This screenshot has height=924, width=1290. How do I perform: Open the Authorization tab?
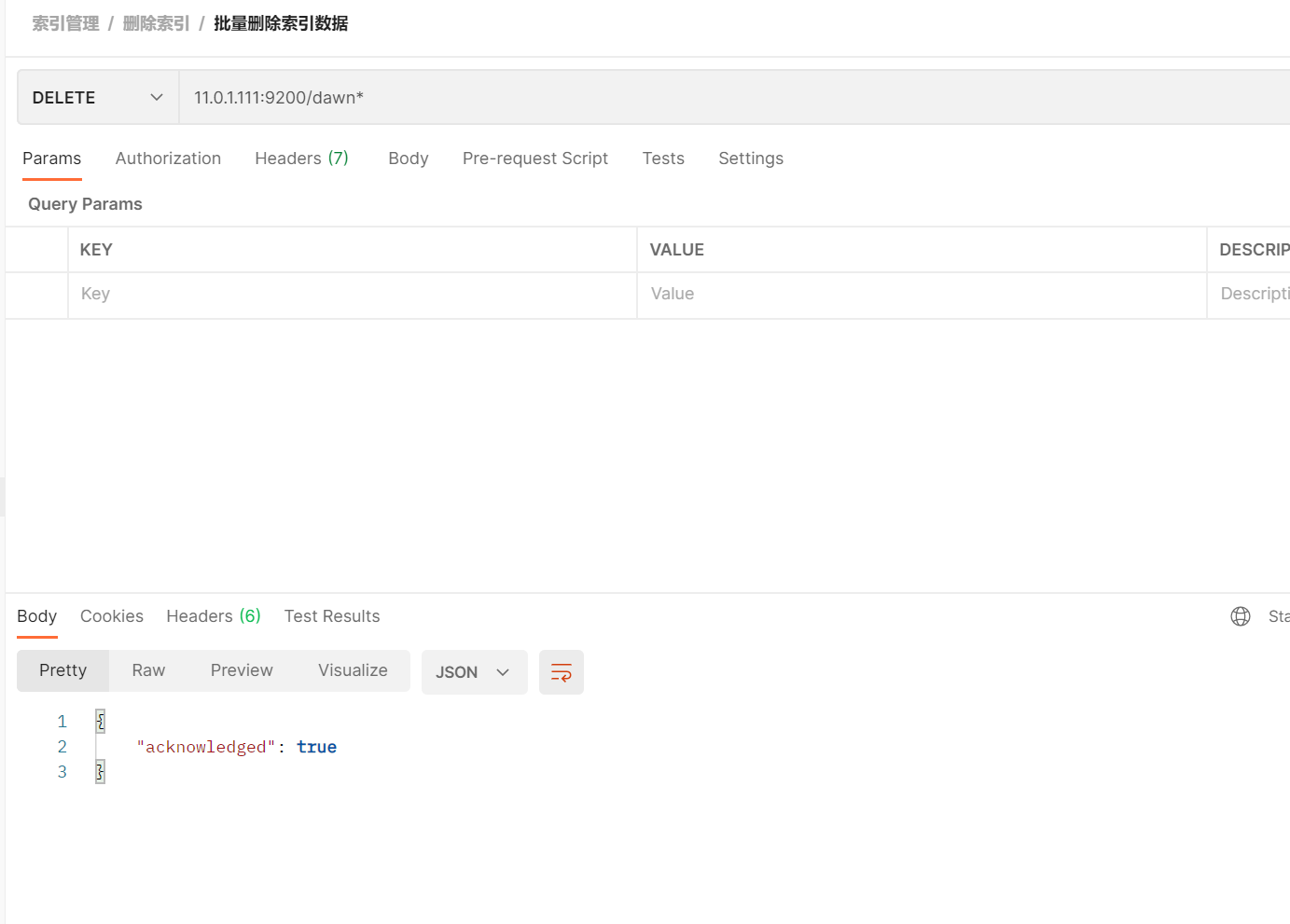pyautogui.click(x=168, y=159)
